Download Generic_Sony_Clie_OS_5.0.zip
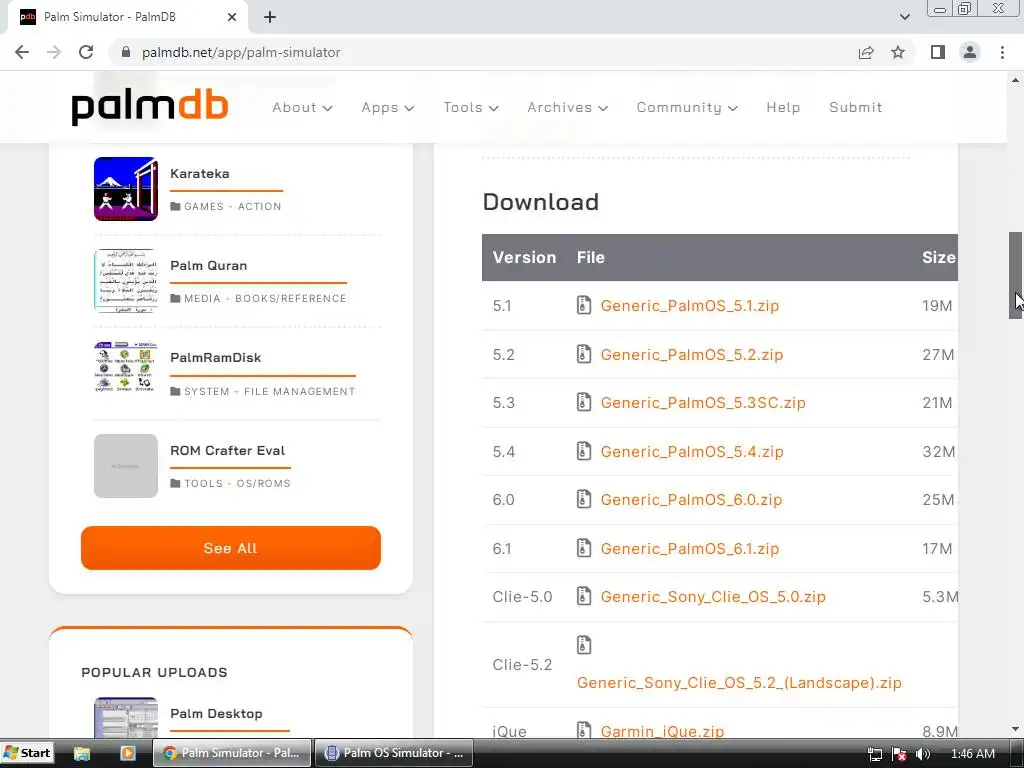The image size is (1024, 768). click(x=712, y=597)
